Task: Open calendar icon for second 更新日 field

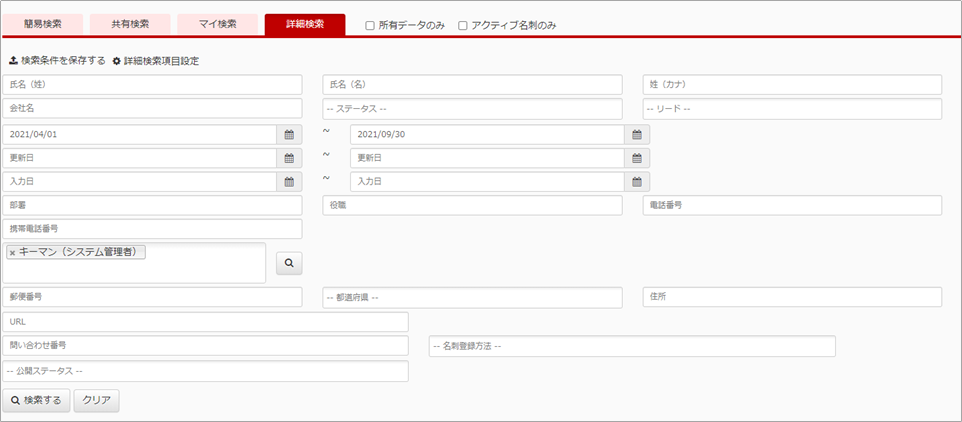Action: click(x=637, y=158)
